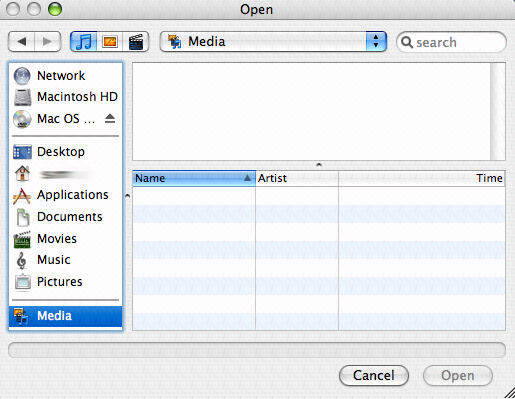Screen dimensions: 515x399
Task: Select Macintosh HD in the sidebar
Action: 66,97
